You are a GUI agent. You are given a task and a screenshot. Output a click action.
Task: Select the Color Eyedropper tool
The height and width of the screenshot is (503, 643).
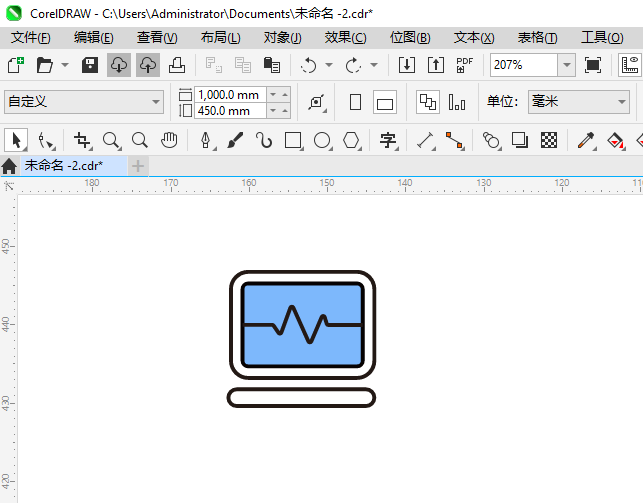(586, 141)
